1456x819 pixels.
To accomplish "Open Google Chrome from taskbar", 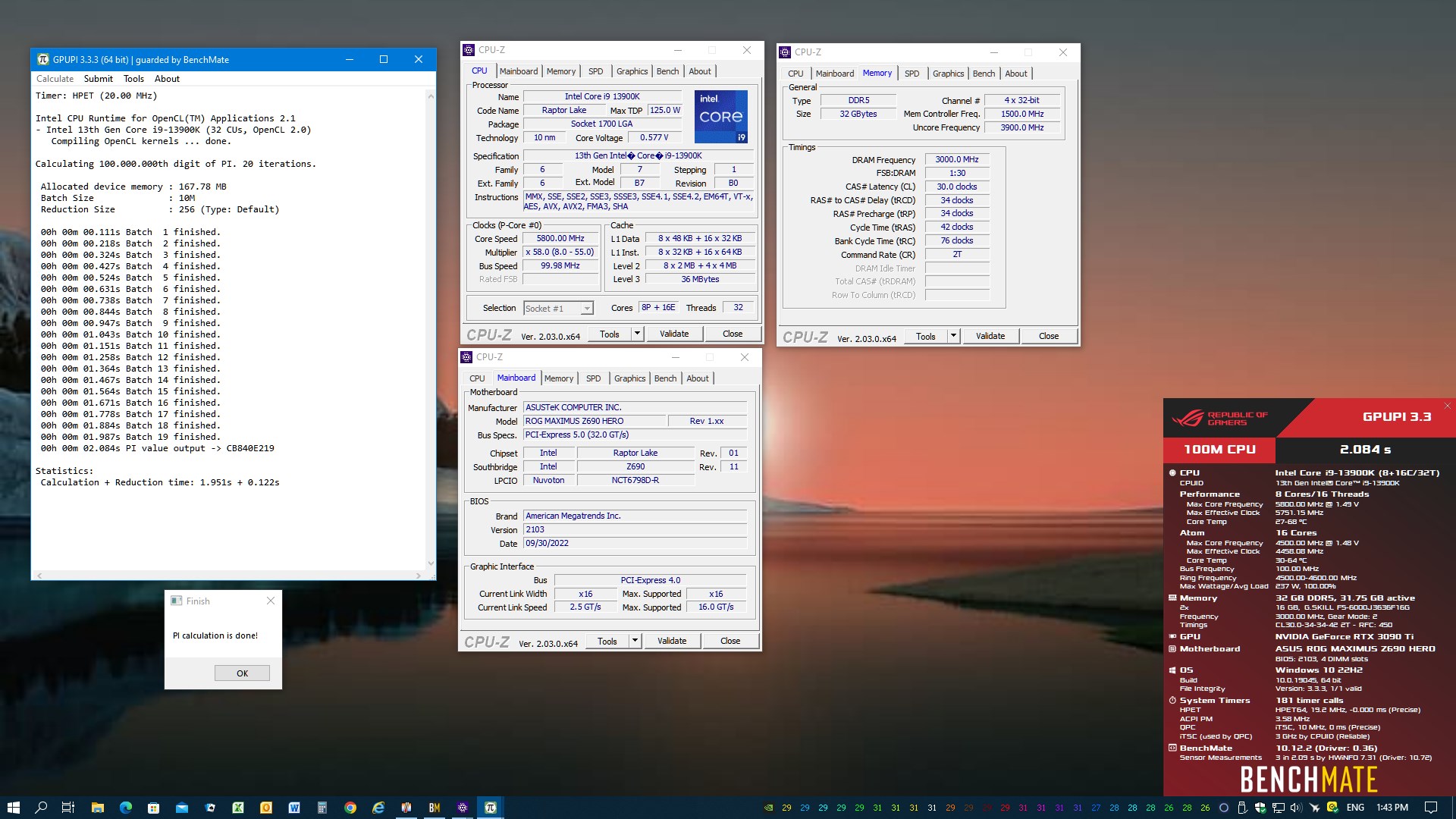I will click(350, 808).
